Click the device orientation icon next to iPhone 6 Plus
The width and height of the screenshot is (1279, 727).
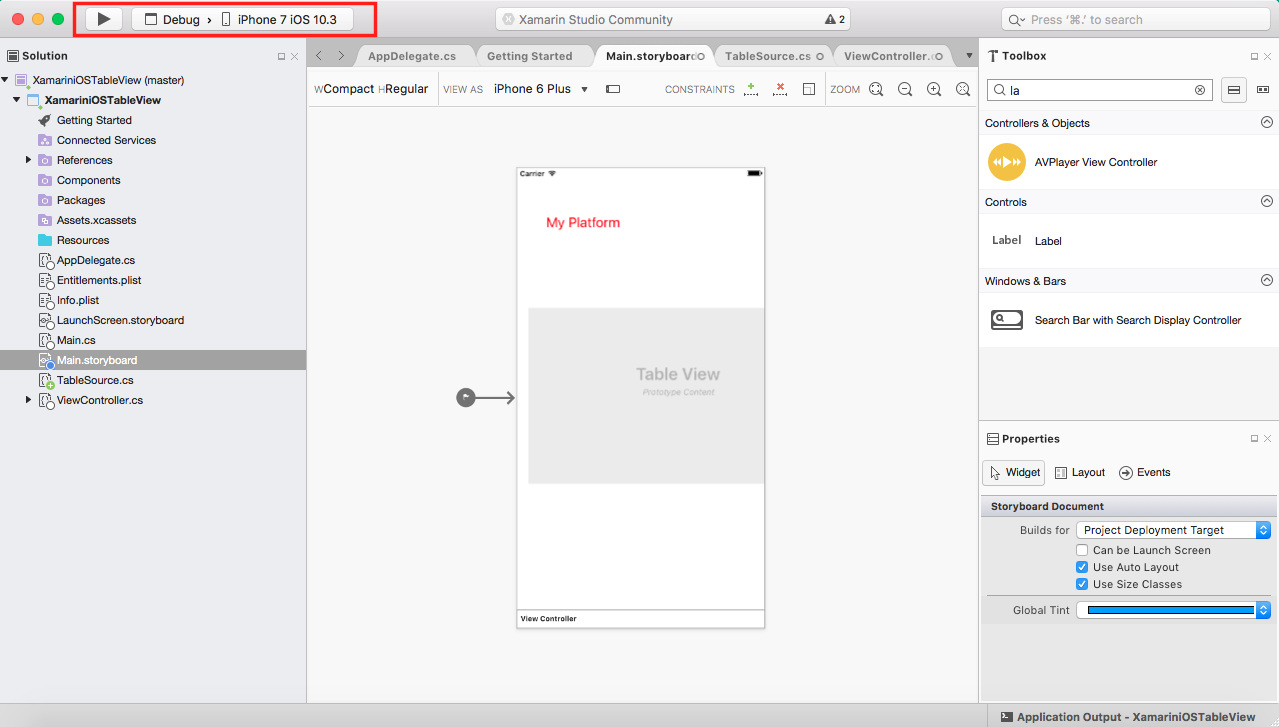point(611,88)
